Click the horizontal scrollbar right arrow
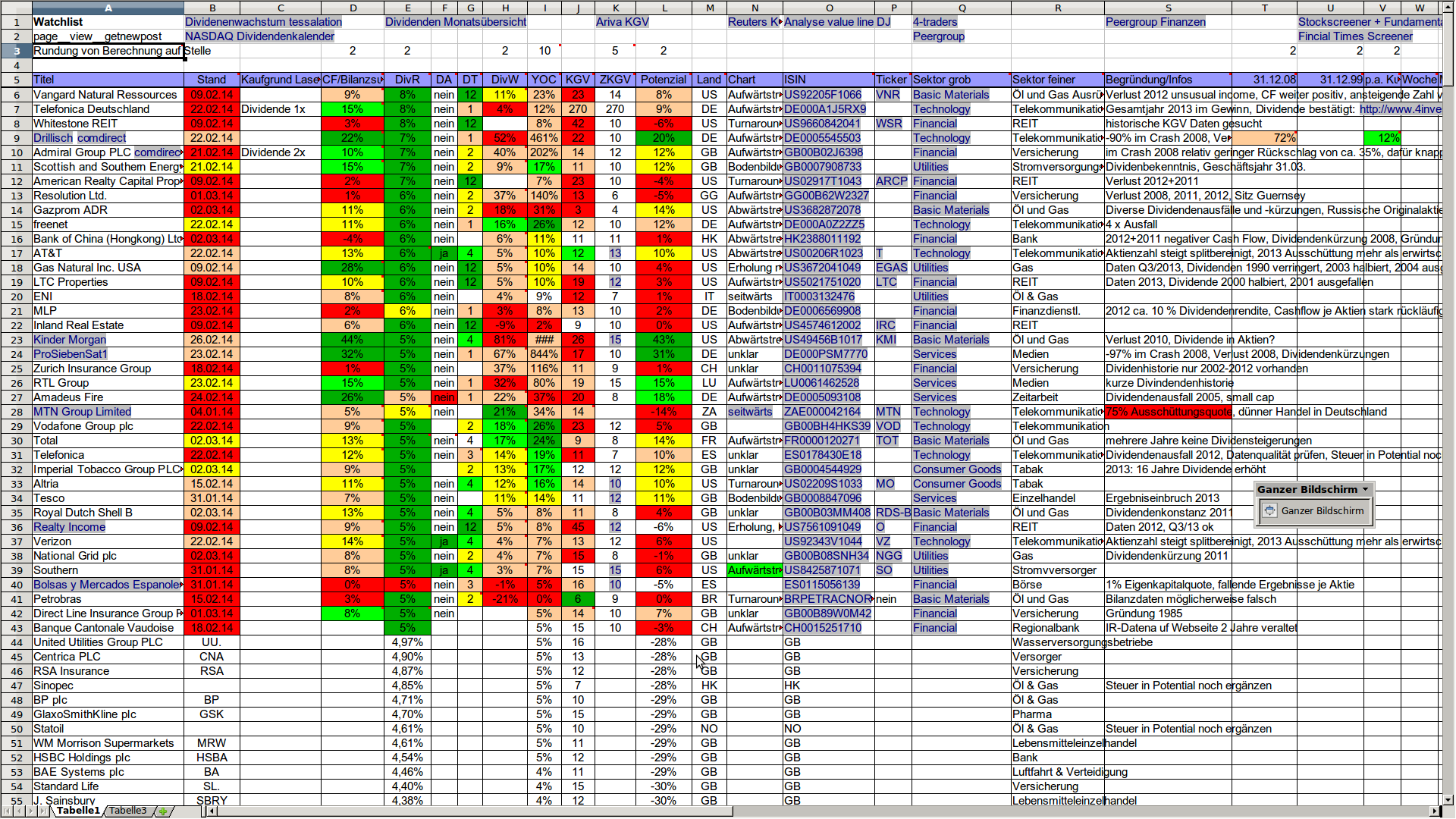 point(1434,811)
